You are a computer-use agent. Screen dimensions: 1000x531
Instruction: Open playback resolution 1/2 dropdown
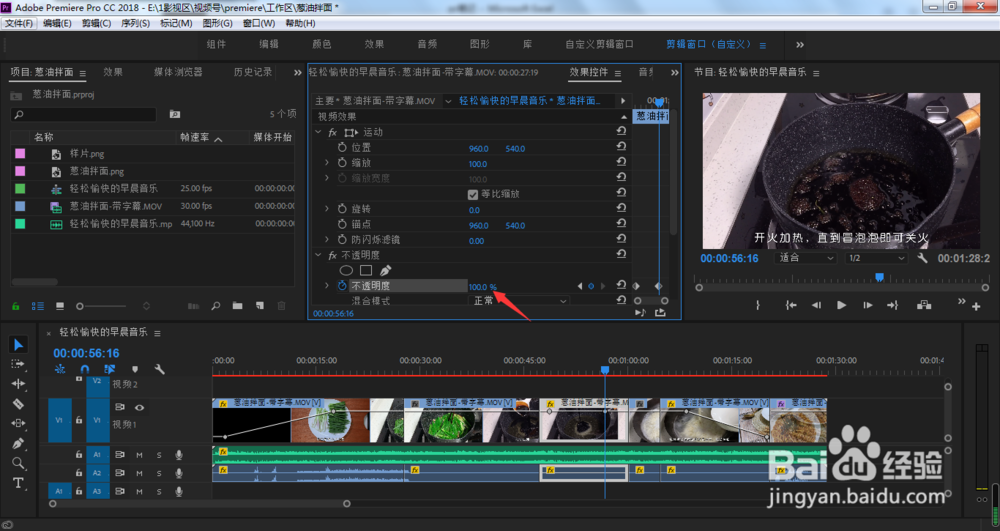tap(876, 258)
